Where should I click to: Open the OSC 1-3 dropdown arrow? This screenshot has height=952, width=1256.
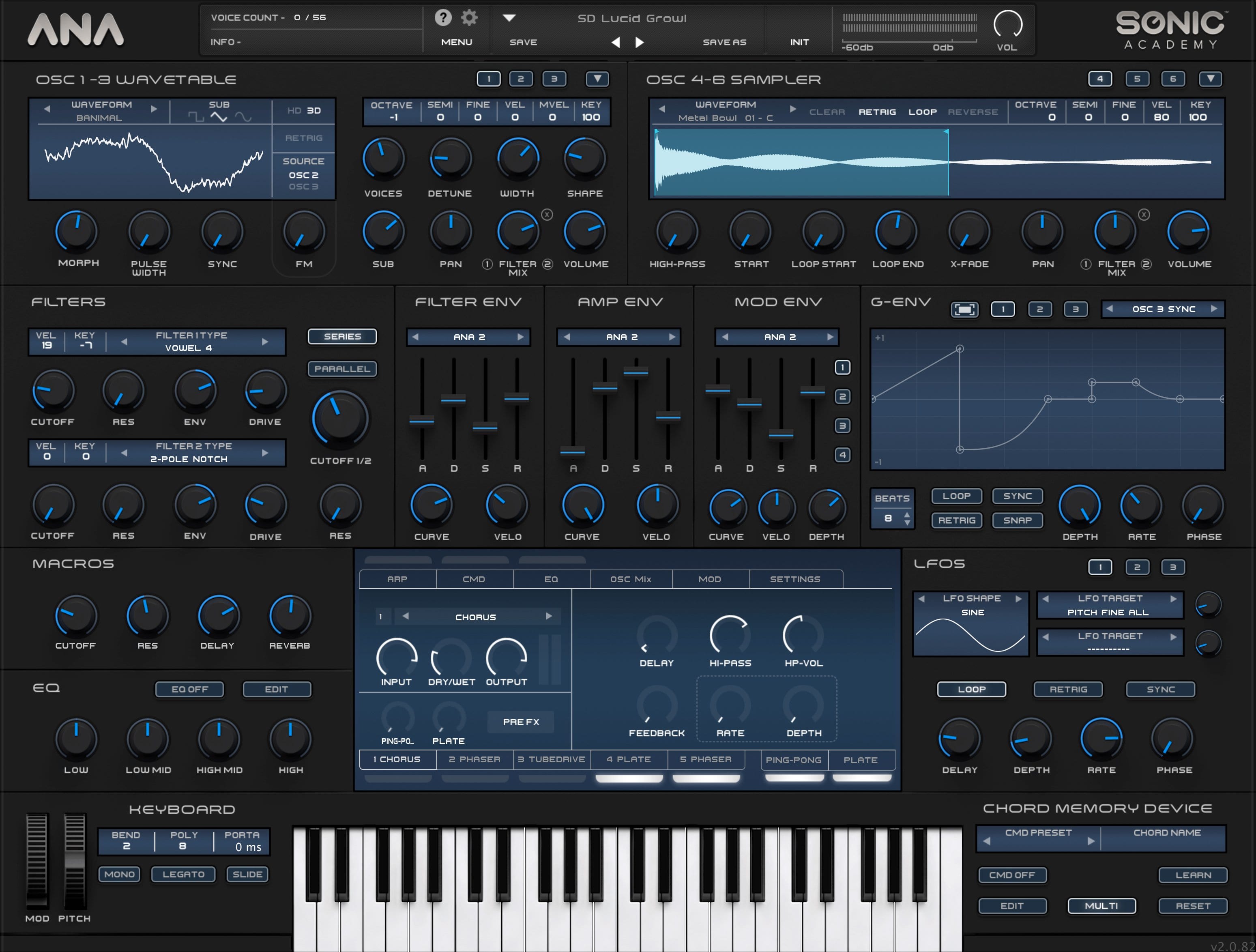(597, 79)
